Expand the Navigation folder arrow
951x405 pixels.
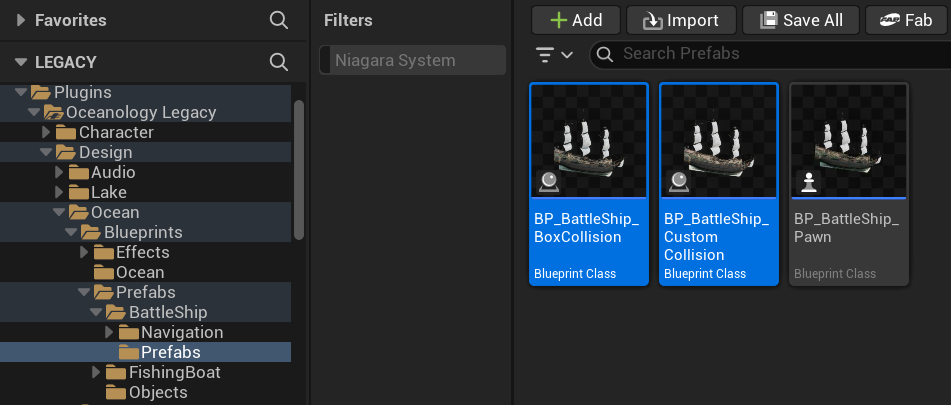click(109, 332)
